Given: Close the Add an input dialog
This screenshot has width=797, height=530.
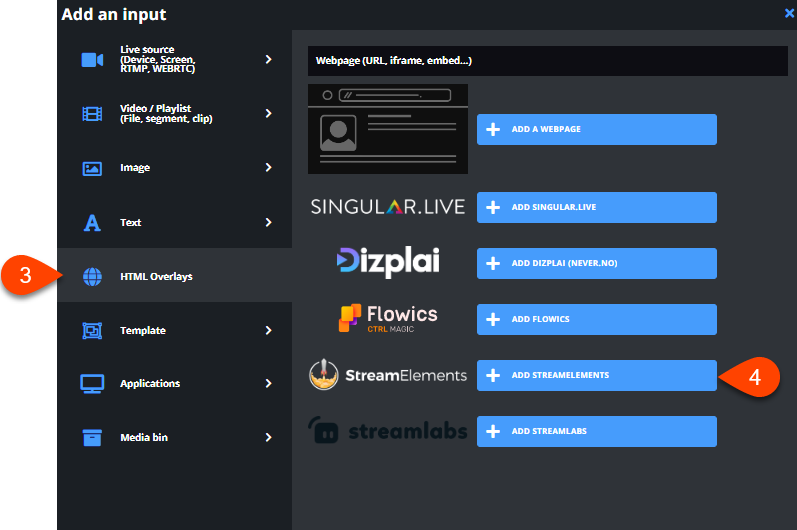Looking at the screenshot, I should [789, 13].
